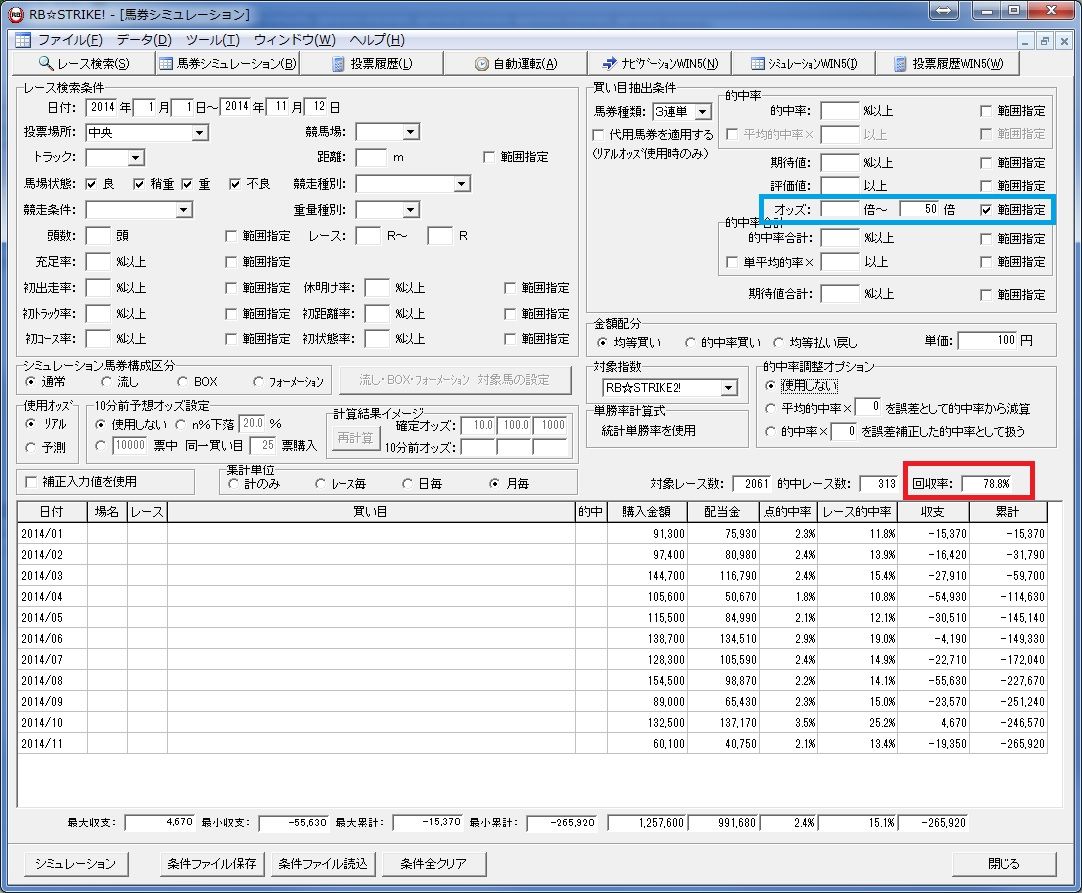
Task: Click the 期待値 %以上 input field
Action: pos(839,163)
